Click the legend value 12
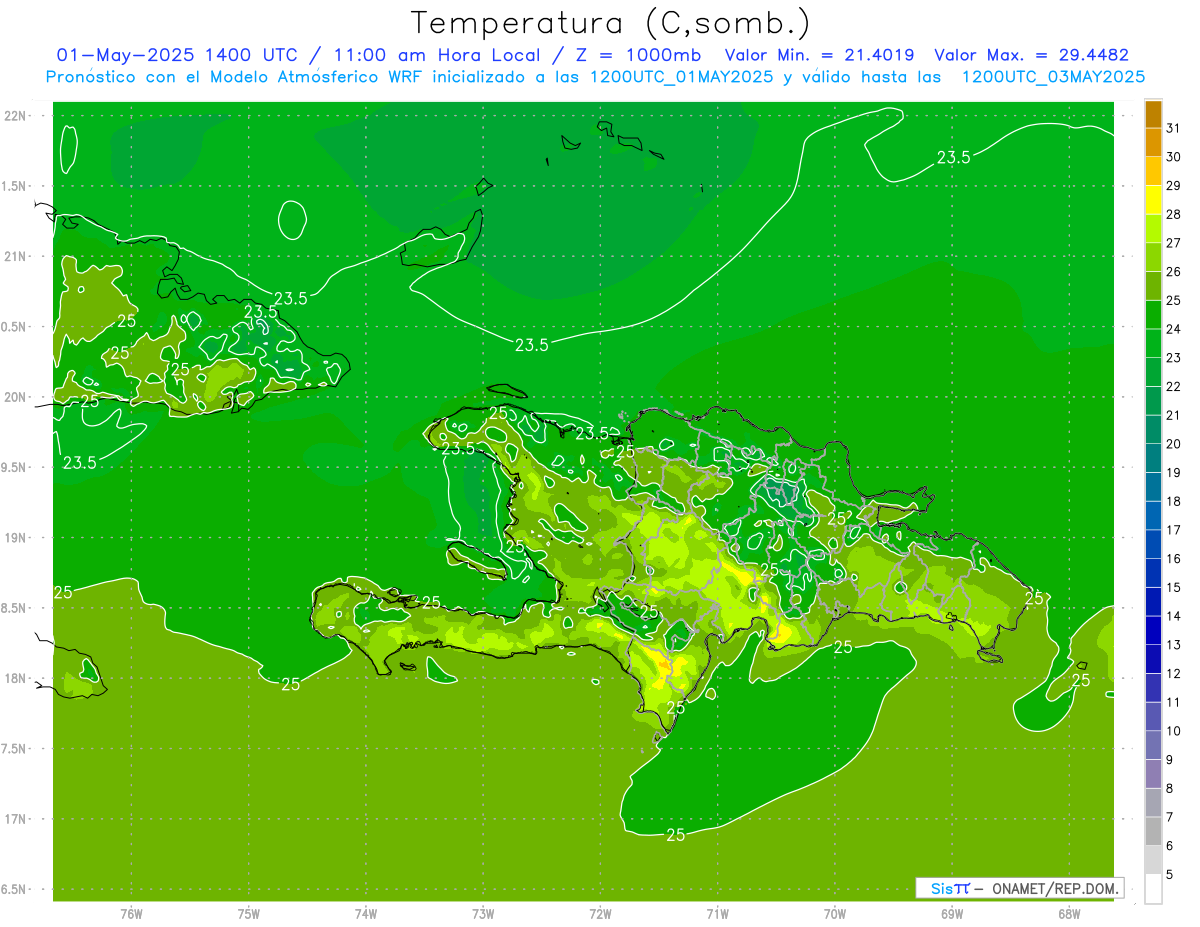The height and width of the screenshot is (927, 1200). tap(1173, 673)
